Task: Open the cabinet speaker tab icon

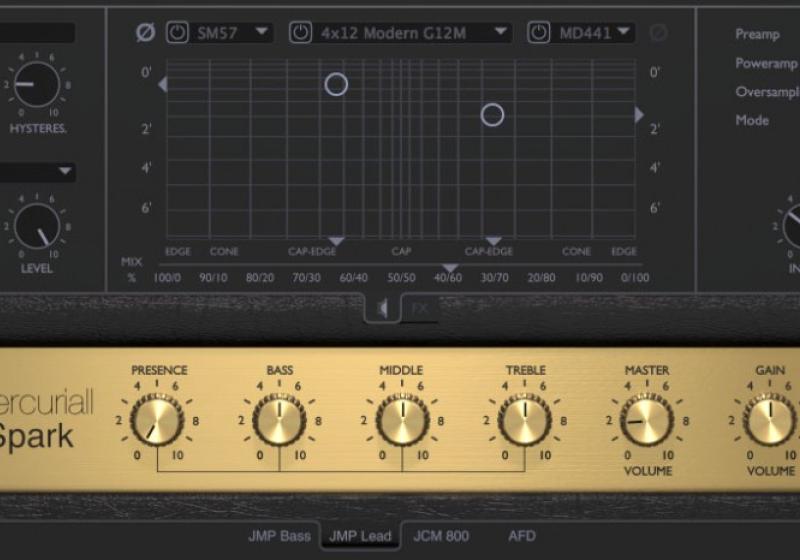Action: click(x=383, y=308)
